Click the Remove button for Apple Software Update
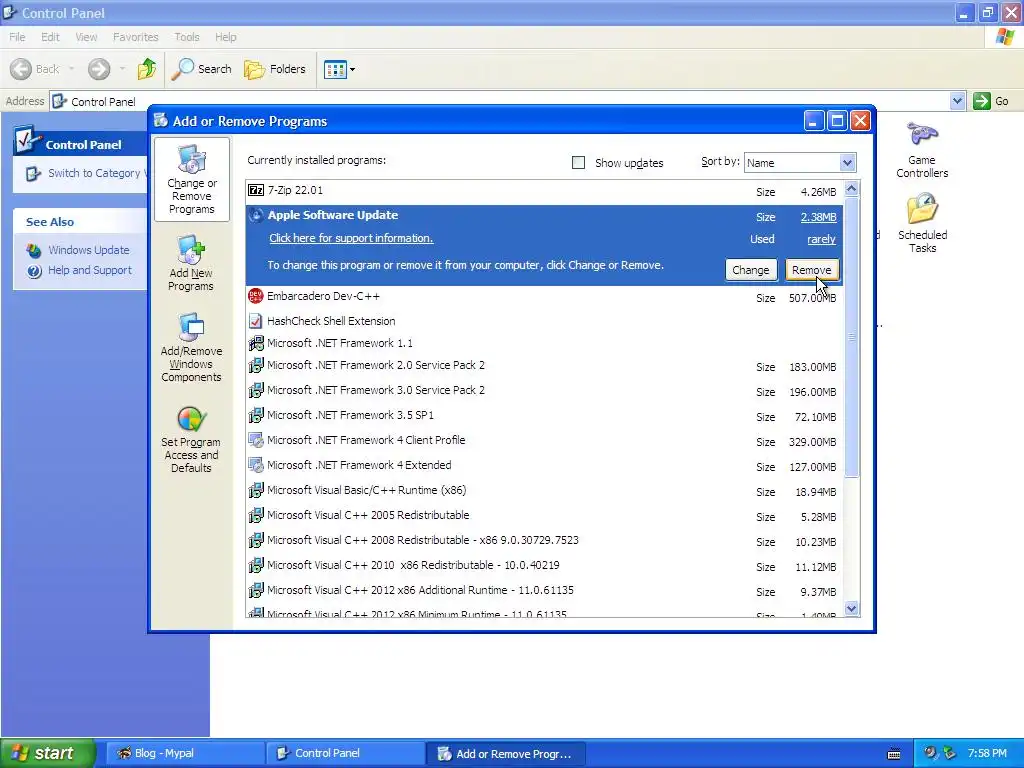This screenshot has width=1024, height=768. point(812,270)
